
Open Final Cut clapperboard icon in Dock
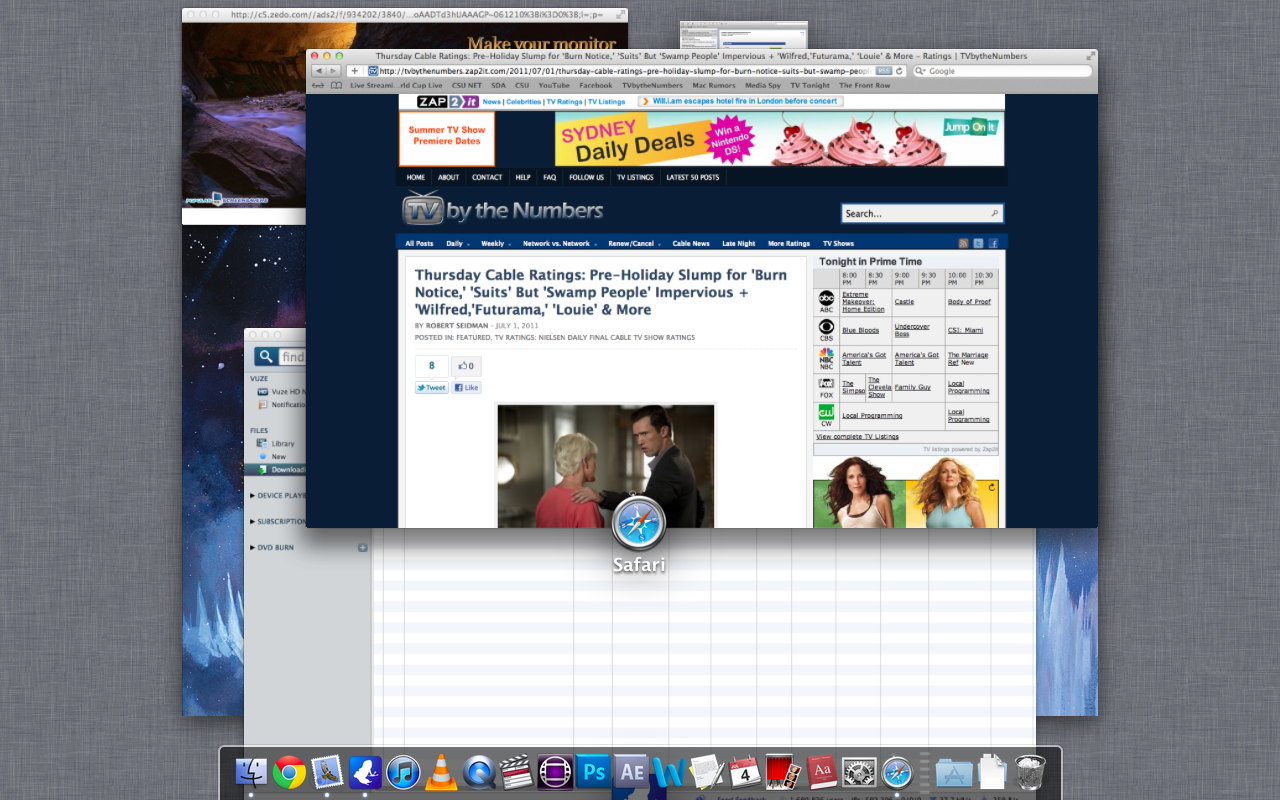click(x=517, y=771)
